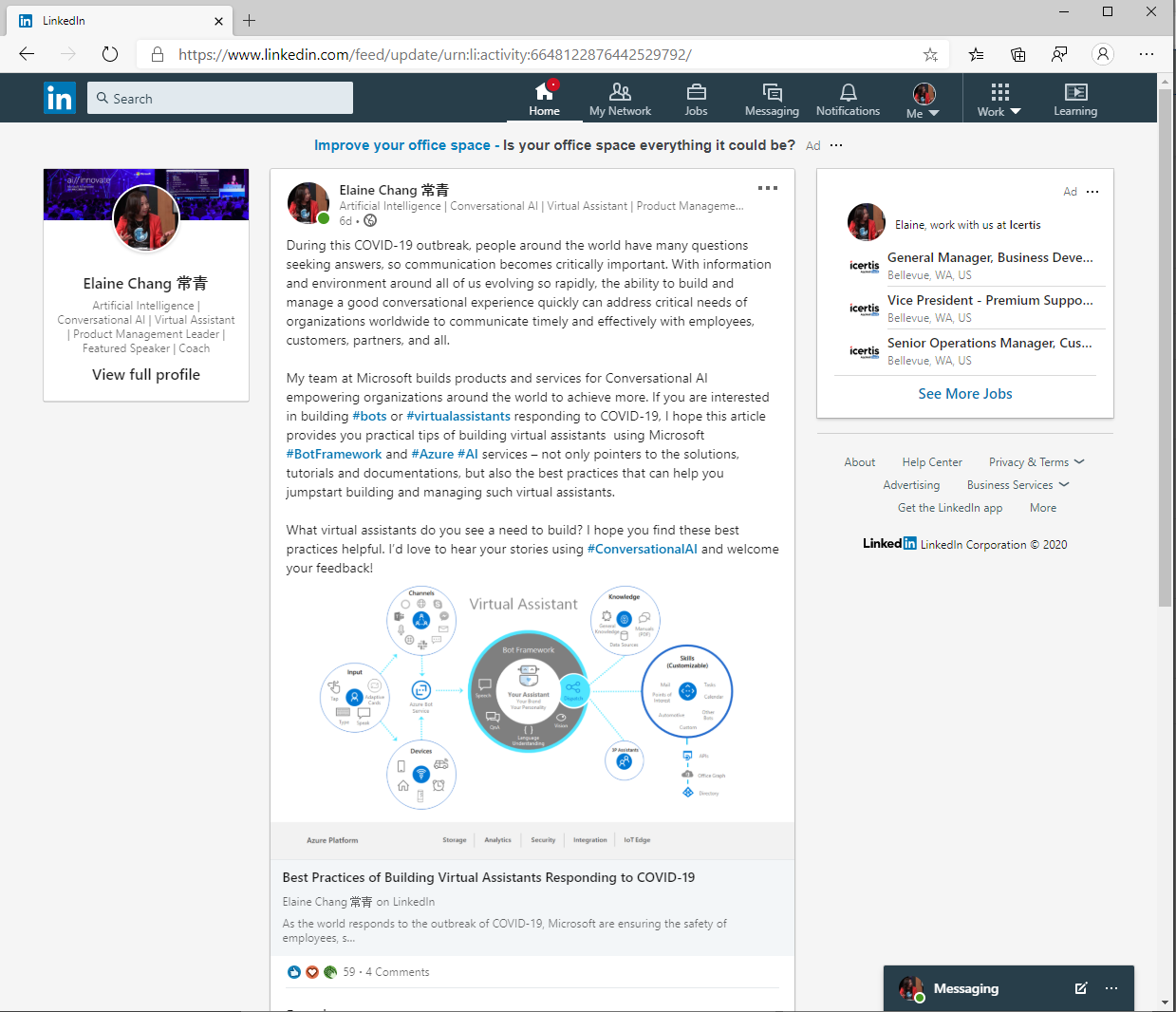The height and width of the screenshot is (1012, 1176).
Task: Open the #Azure hashtag
Action: click(432, 454)
